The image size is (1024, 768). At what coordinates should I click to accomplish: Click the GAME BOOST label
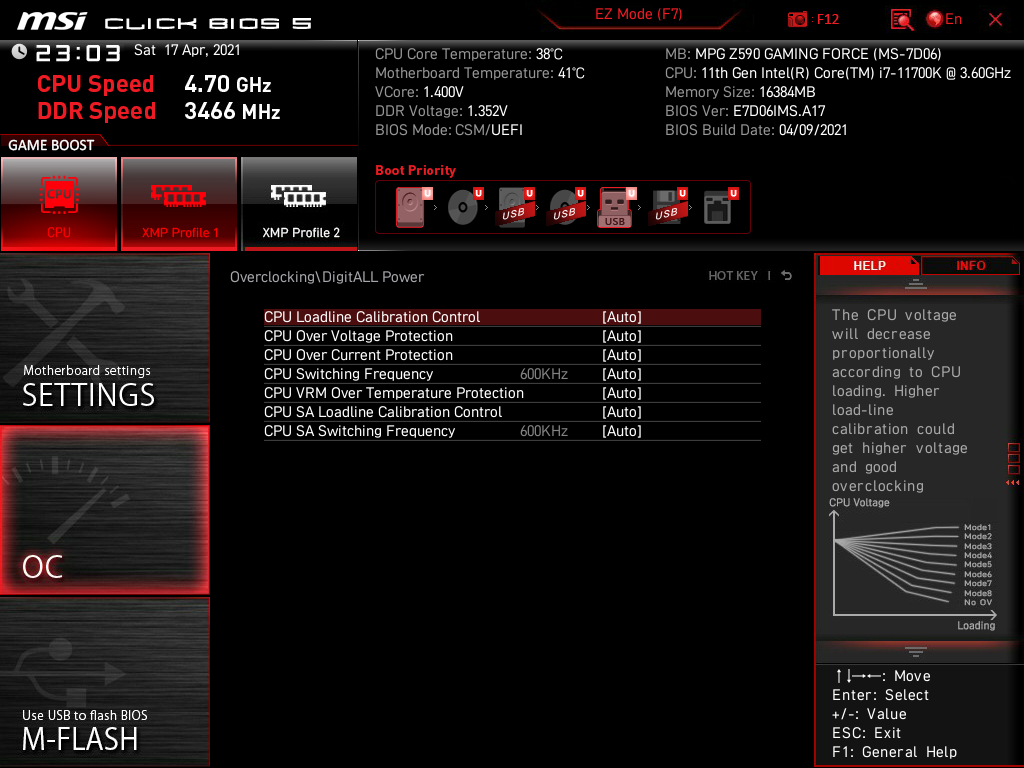tap(51, 145)
